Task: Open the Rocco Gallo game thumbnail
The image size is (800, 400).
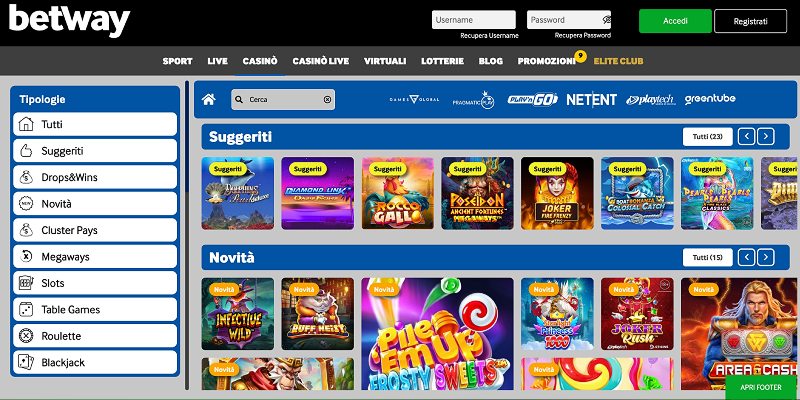Action: [397, 193]
